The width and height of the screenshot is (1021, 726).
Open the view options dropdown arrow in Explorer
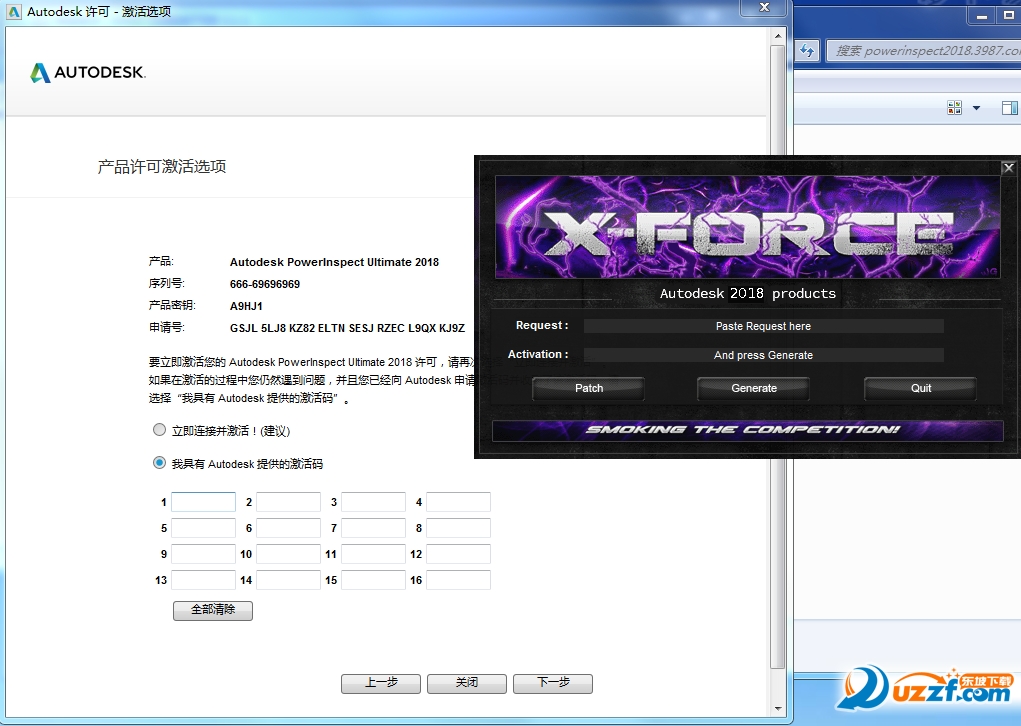976,108
